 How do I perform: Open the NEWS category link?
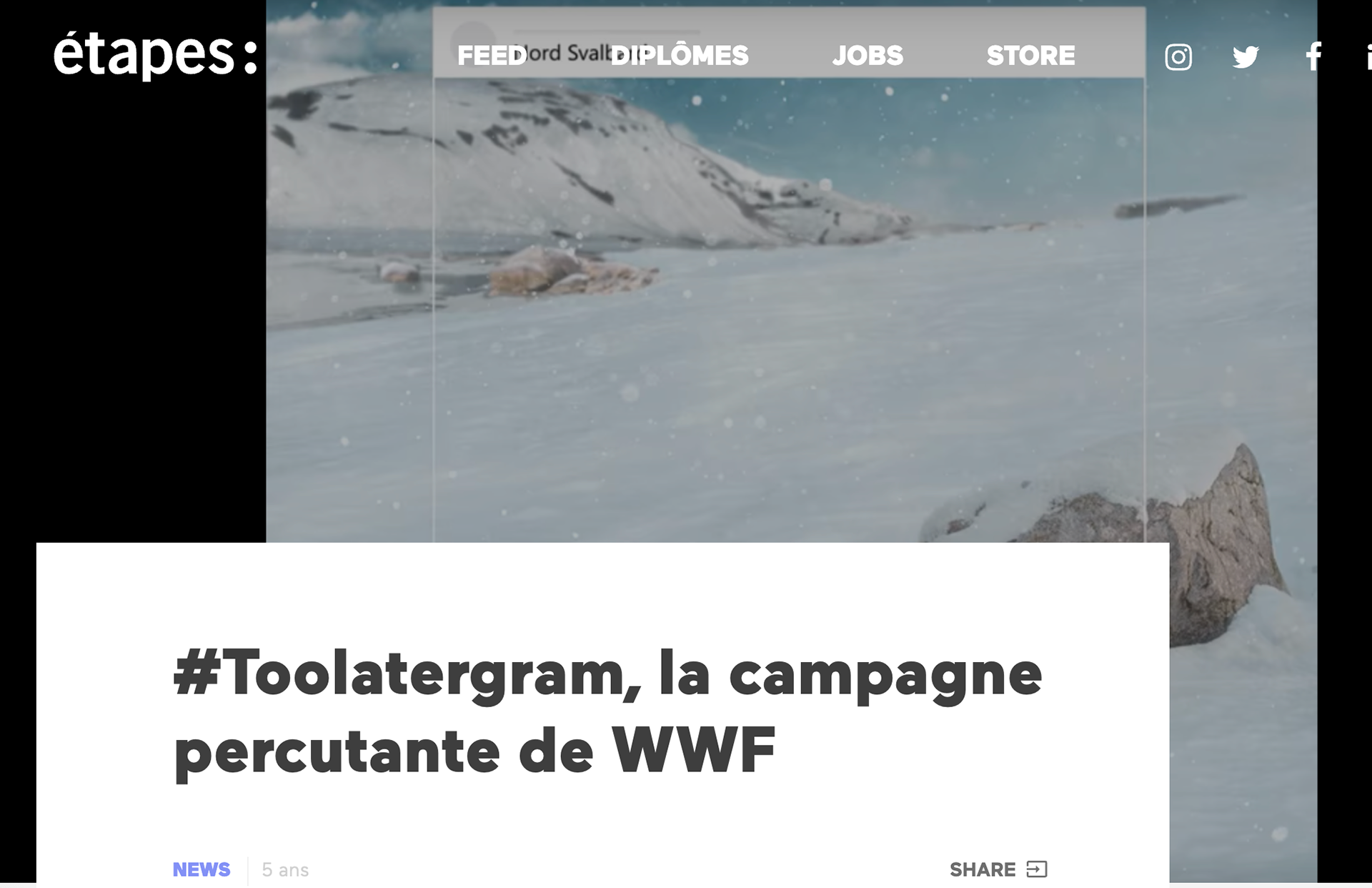[x=202, y=869]
